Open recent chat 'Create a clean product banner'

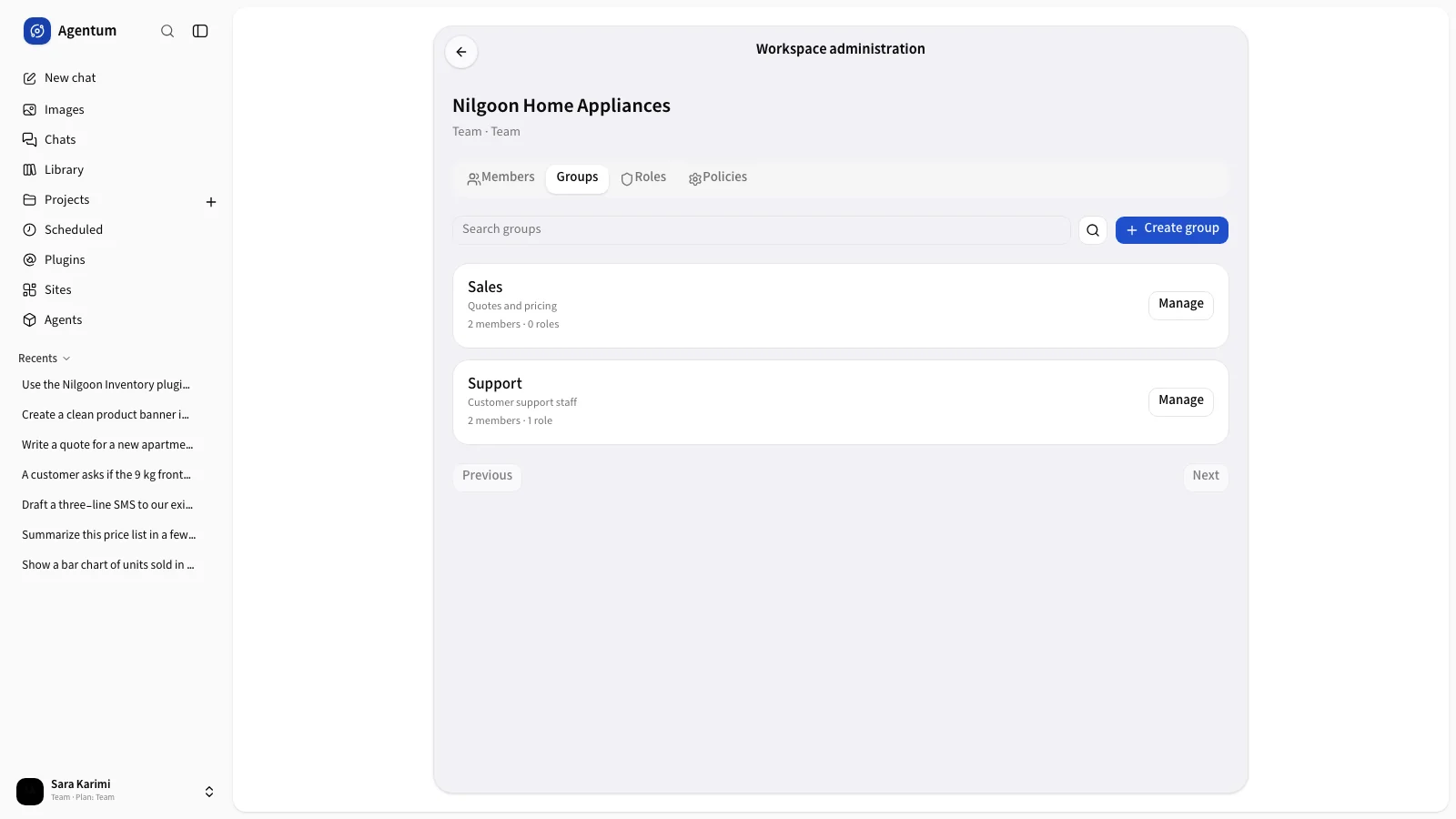coord(107,415)
